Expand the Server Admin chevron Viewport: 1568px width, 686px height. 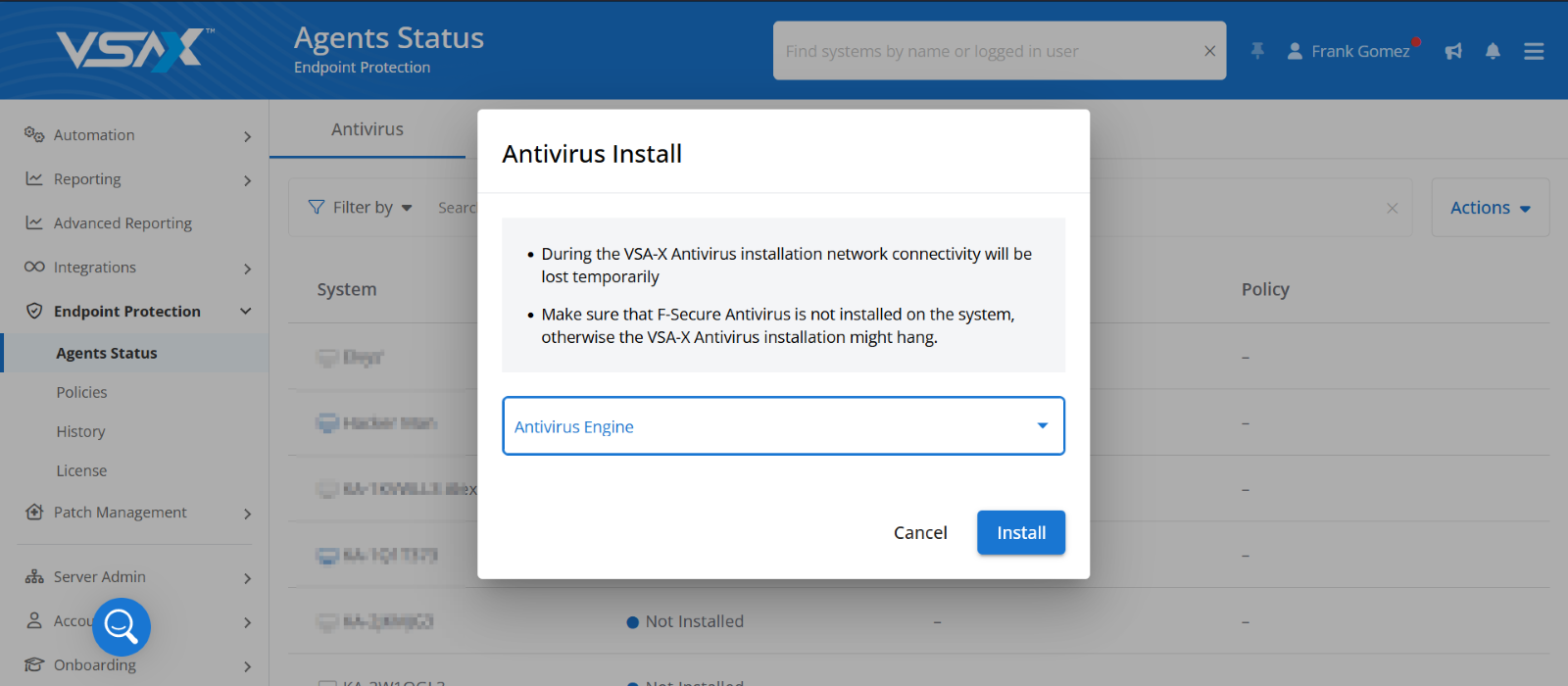coord(247,578)
